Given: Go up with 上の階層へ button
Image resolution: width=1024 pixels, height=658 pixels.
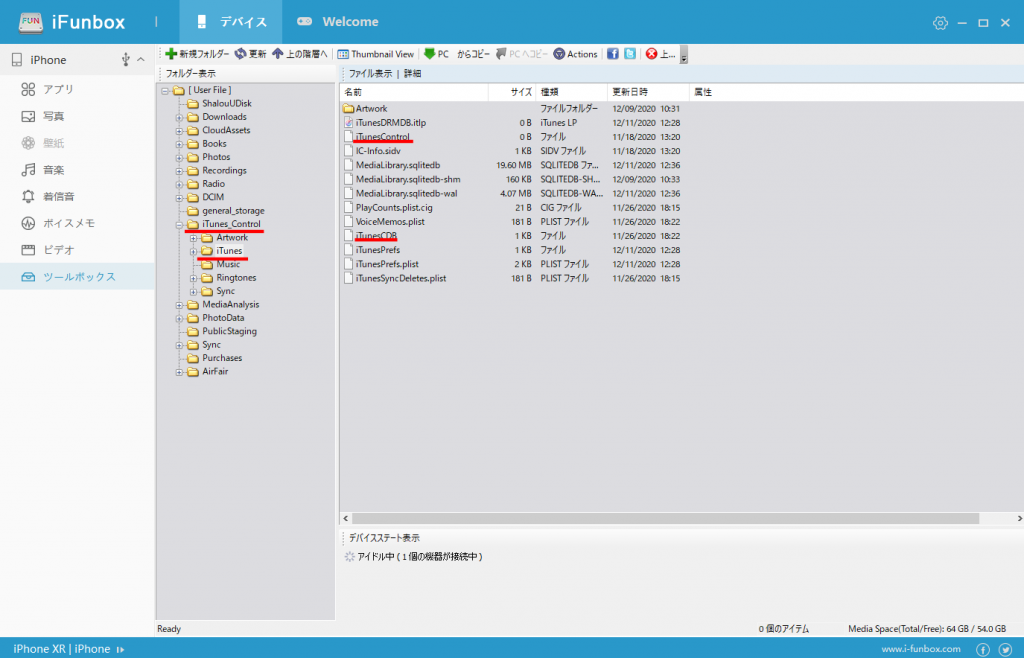Looking at the screenshot, I should [x=300, y=54].
